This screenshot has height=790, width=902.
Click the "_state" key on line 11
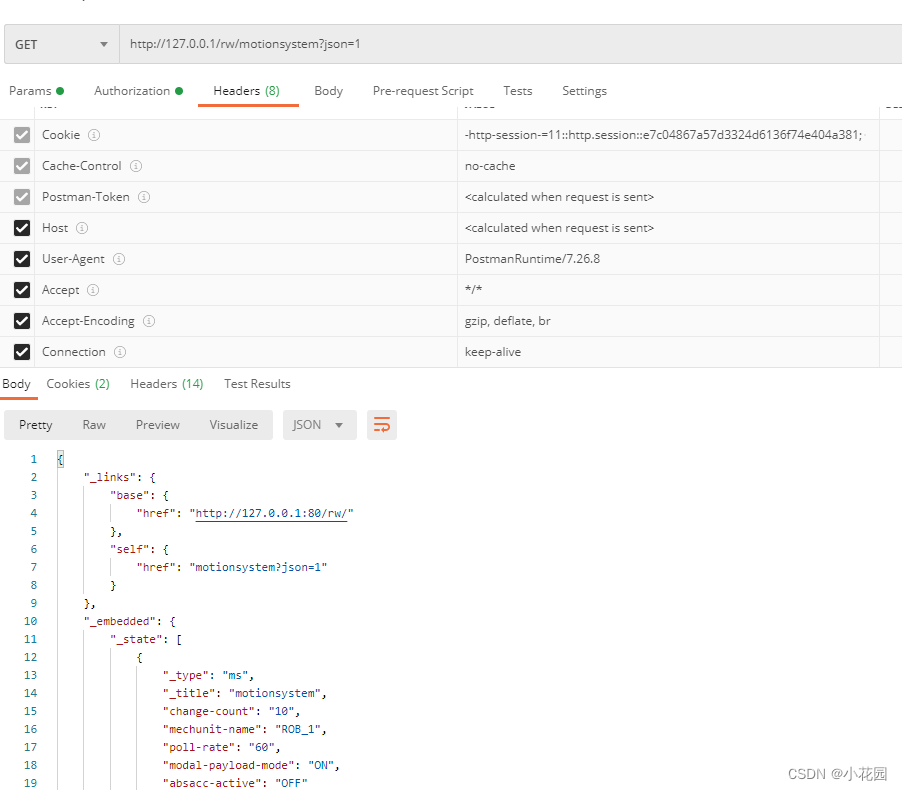[x=137, y=639]
